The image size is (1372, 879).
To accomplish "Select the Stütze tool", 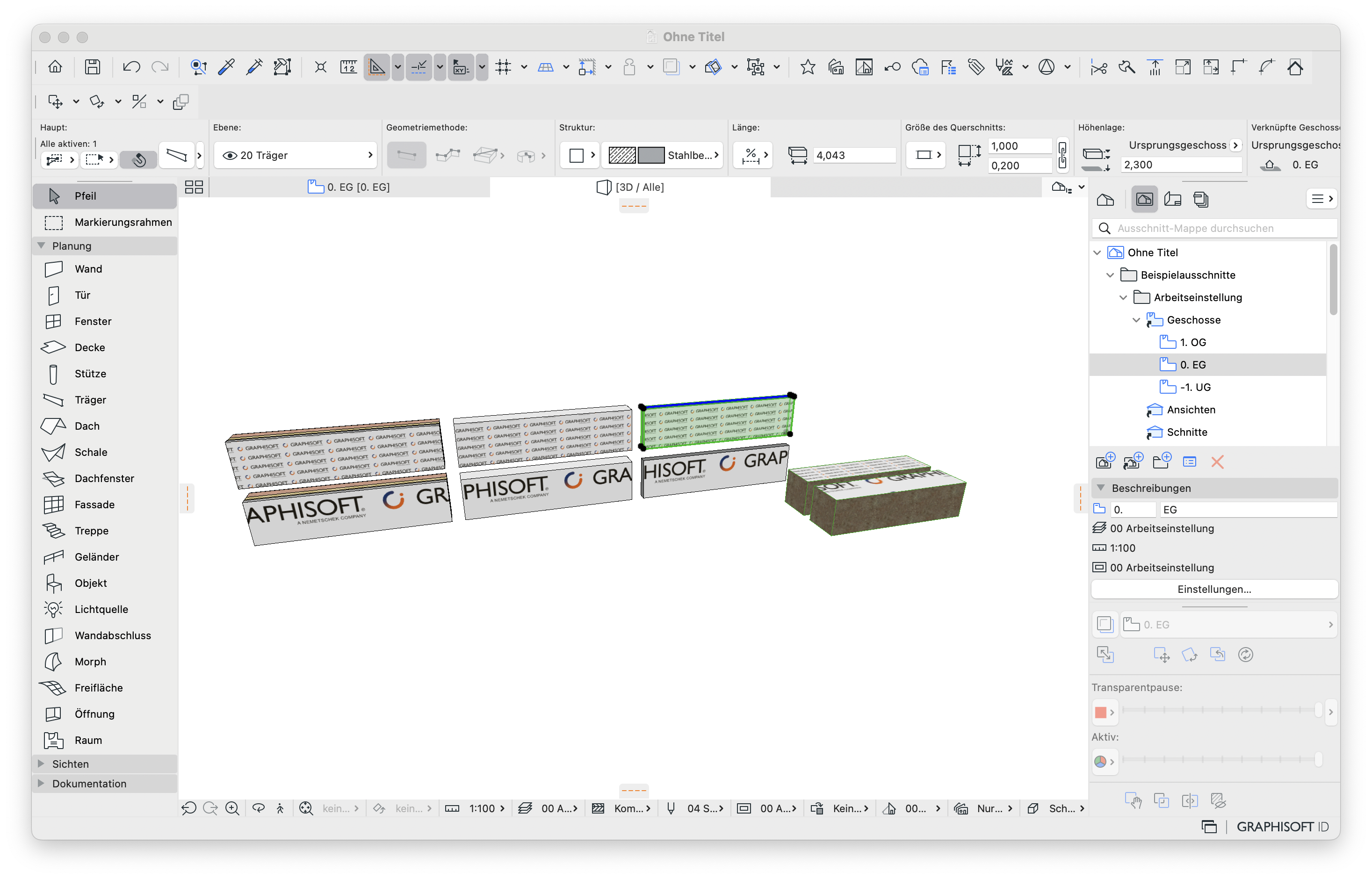I will 104,374.
